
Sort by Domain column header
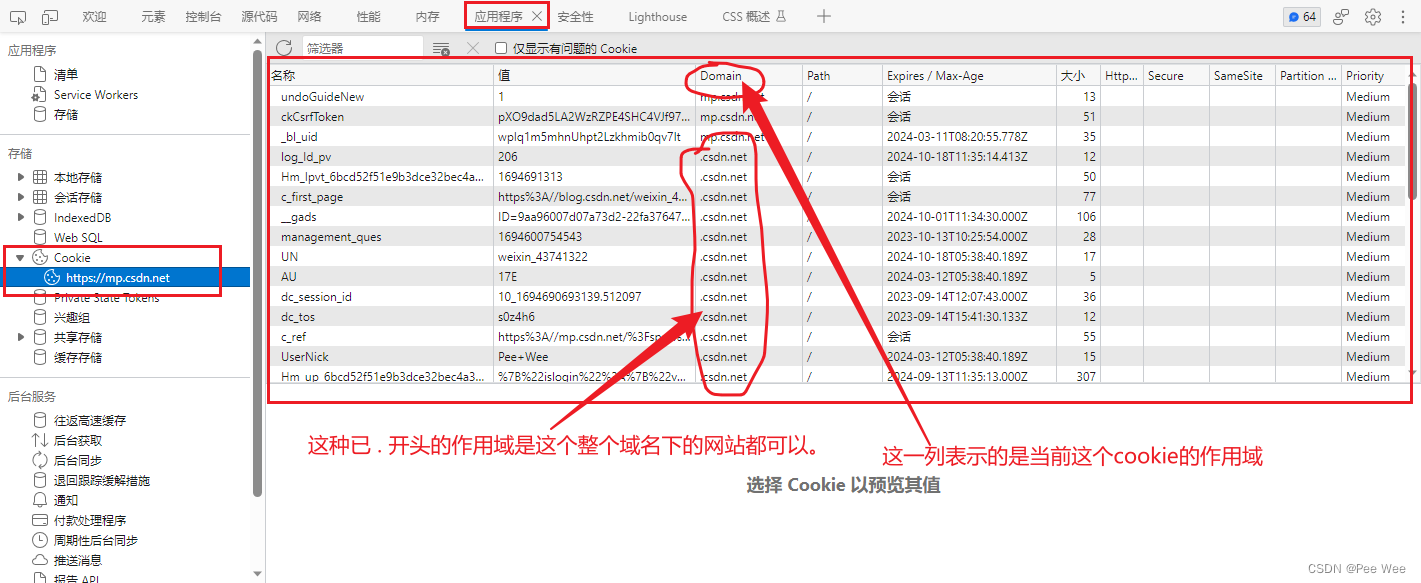[x=750, y=76]
